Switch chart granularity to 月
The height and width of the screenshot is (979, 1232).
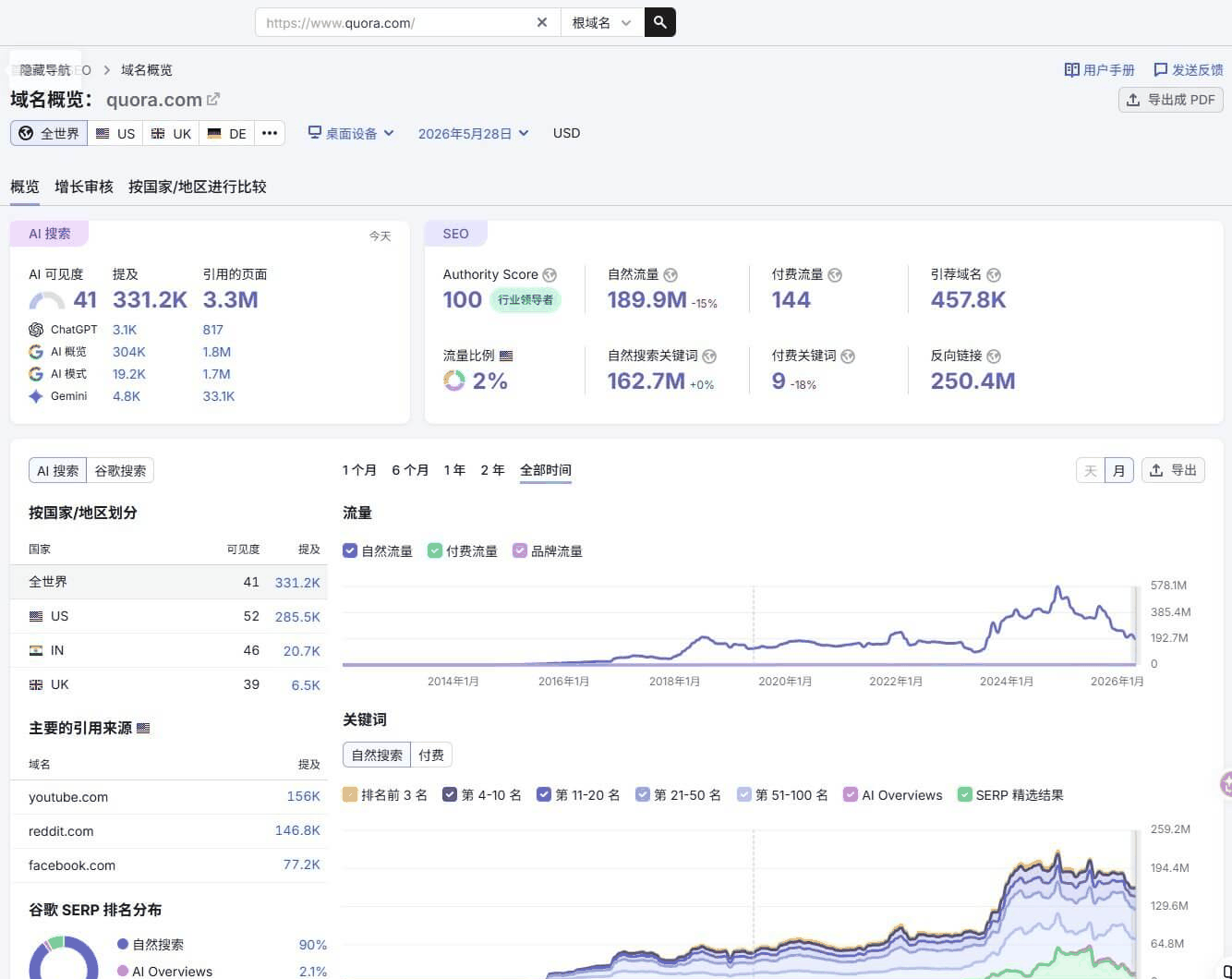1119,470
